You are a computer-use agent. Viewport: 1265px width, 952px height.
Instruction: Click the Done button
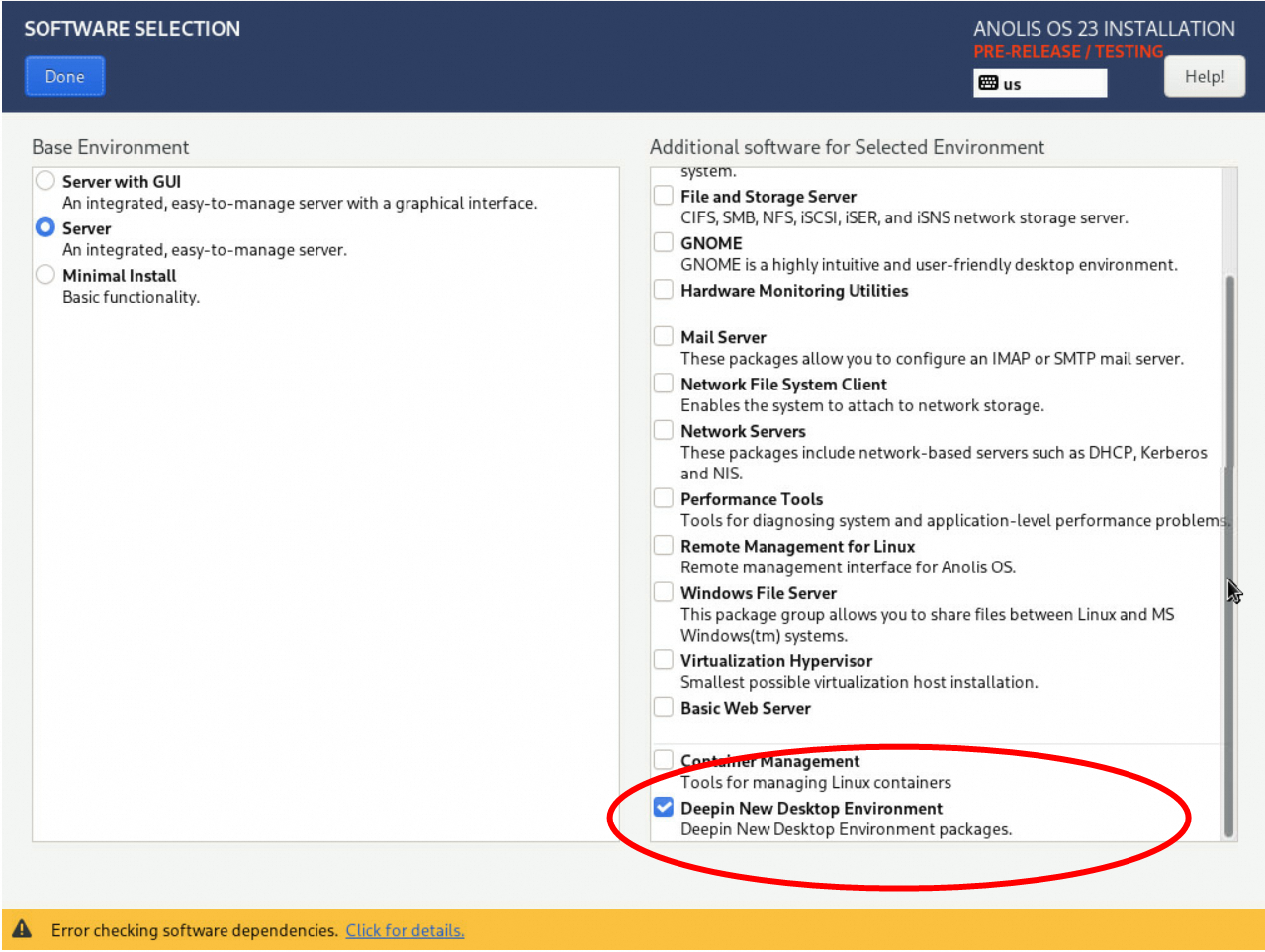[x=64, y=77]
